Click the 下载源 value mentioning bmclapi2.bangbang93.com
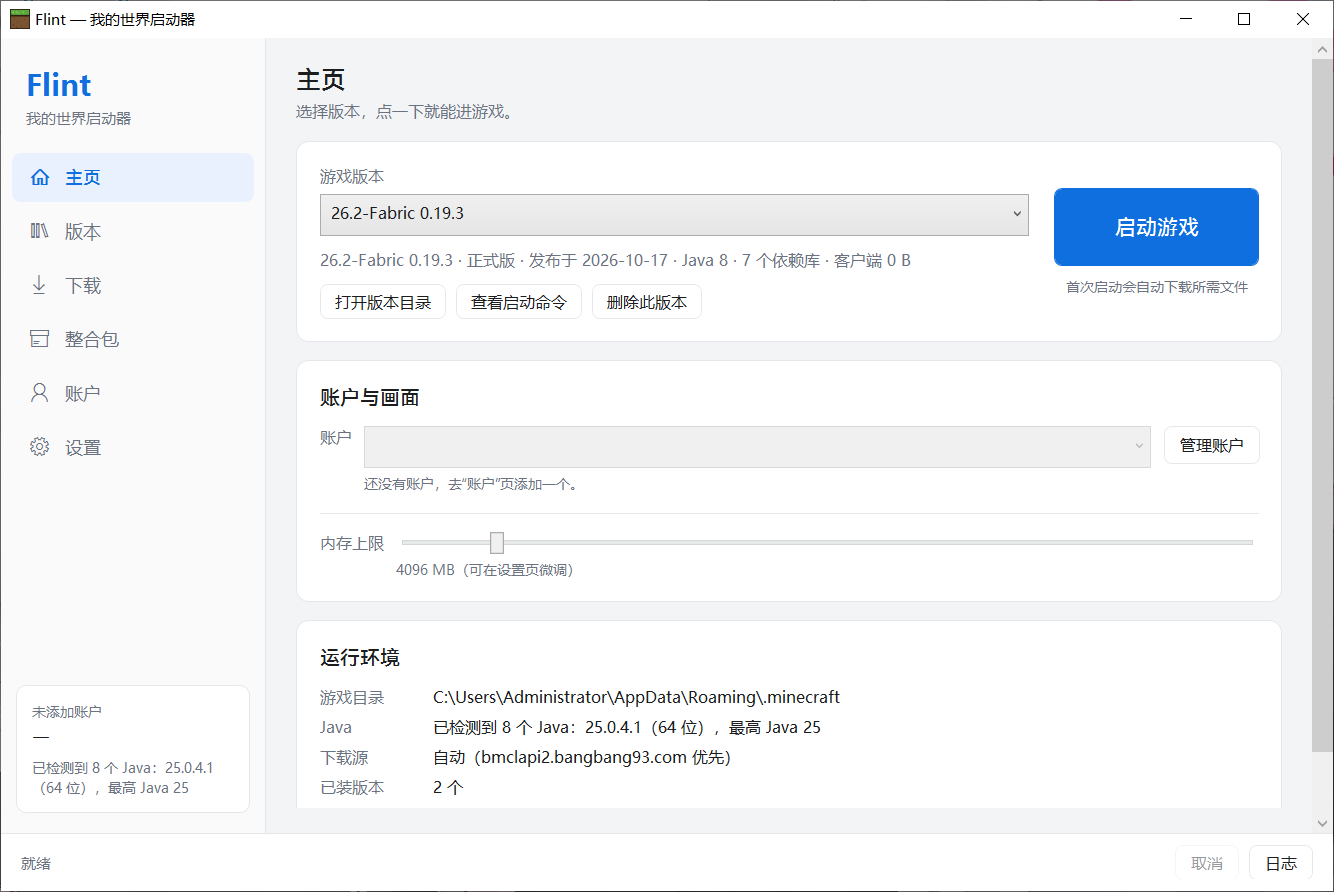Screen dimensions: 1334x892 (x=582, y=757)
